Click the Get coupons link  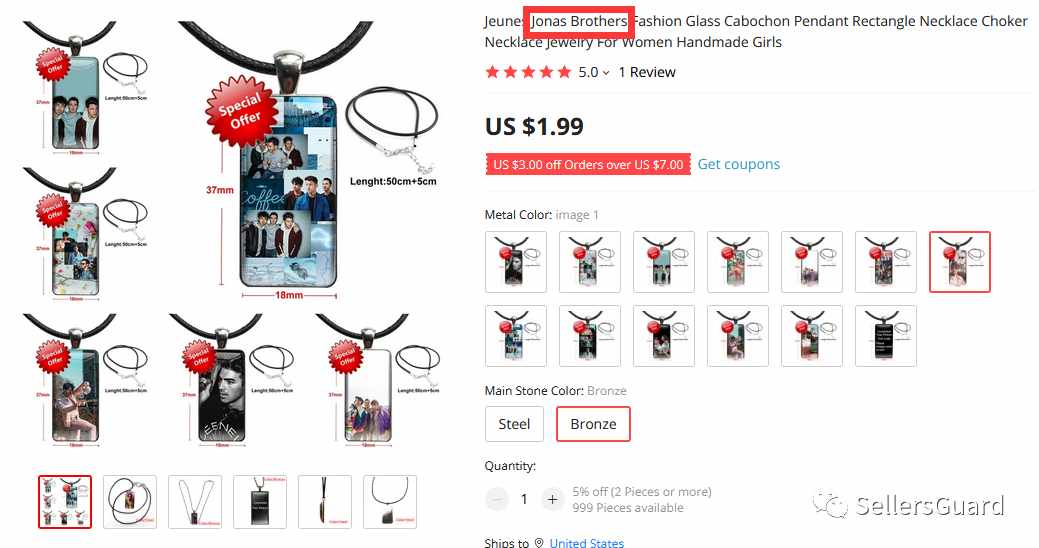[738, 164]
